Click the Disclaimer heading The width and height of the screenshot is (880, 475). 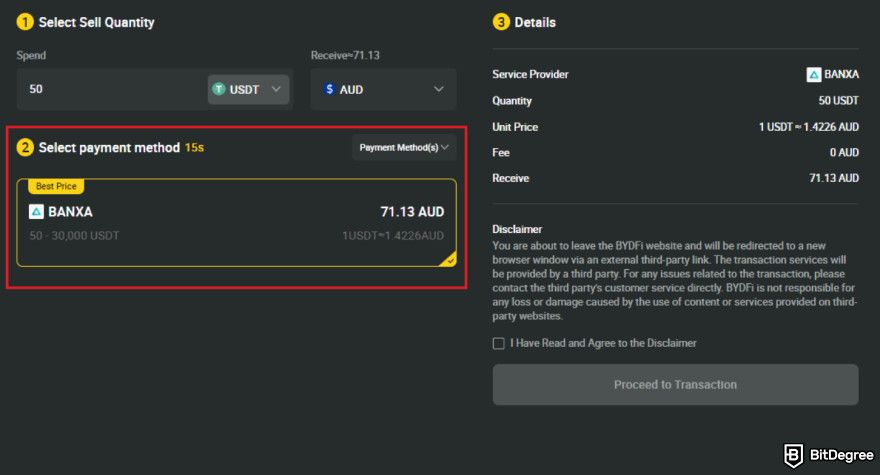tap(517, 229)
